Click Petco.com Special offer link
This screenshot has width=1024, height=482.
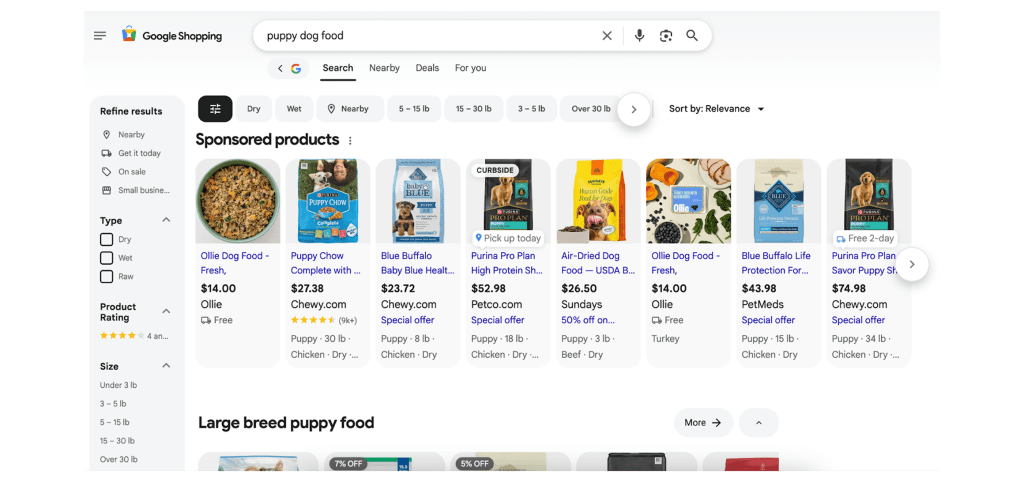coord(498,320)
